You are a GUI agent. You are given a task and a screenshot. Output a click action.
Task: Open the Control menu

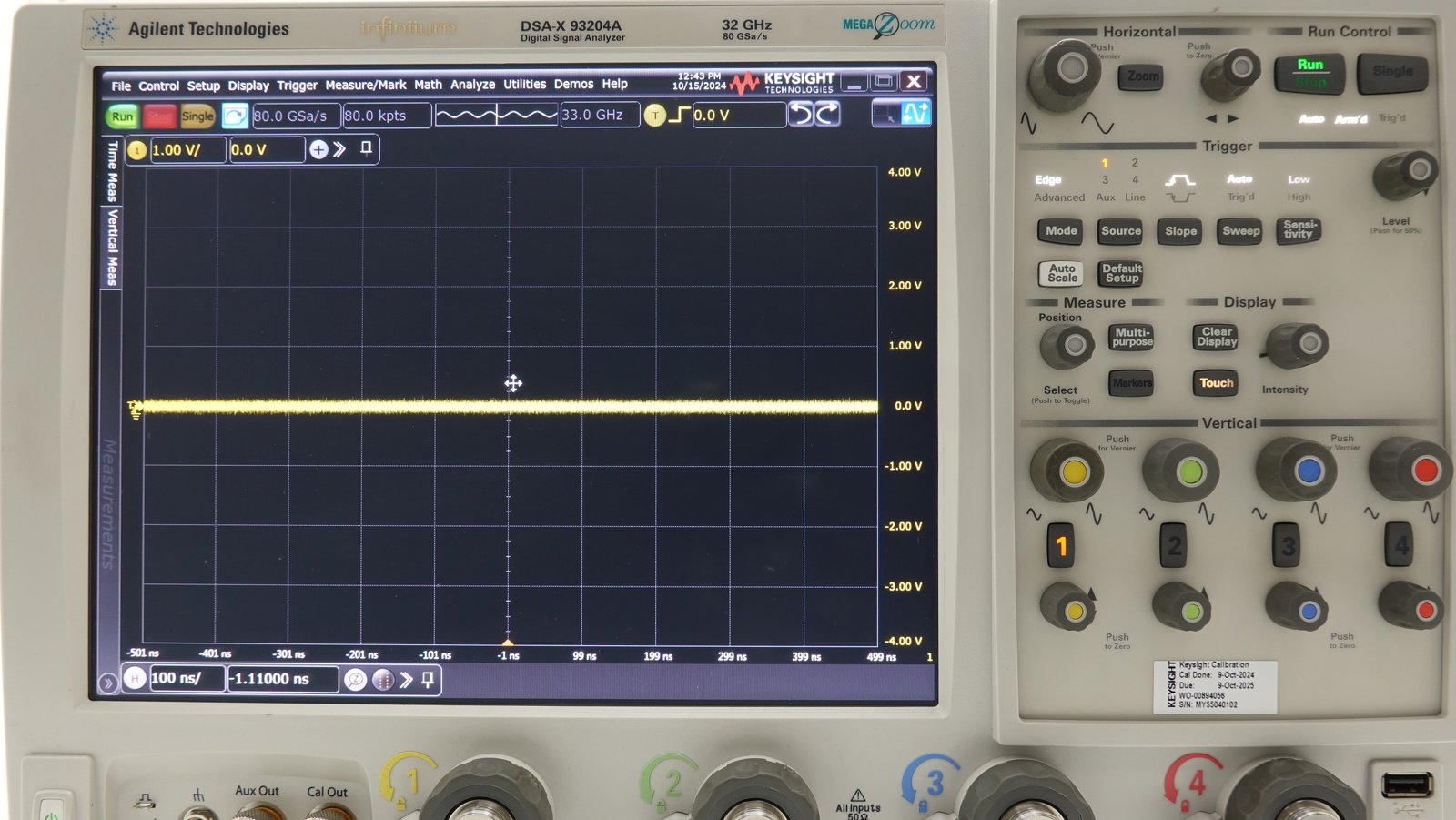158,86
